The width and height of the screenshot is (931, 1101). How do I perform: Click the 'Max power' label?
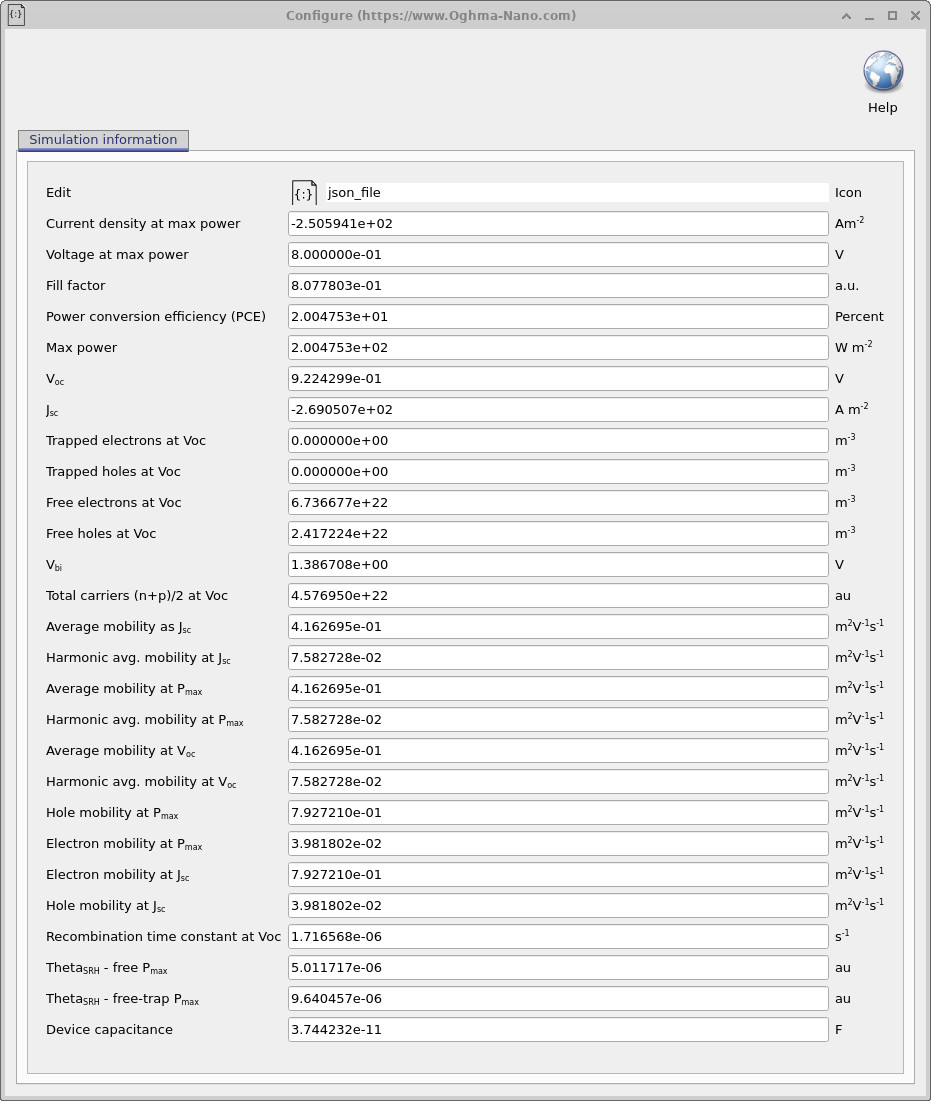click(81, 348)
